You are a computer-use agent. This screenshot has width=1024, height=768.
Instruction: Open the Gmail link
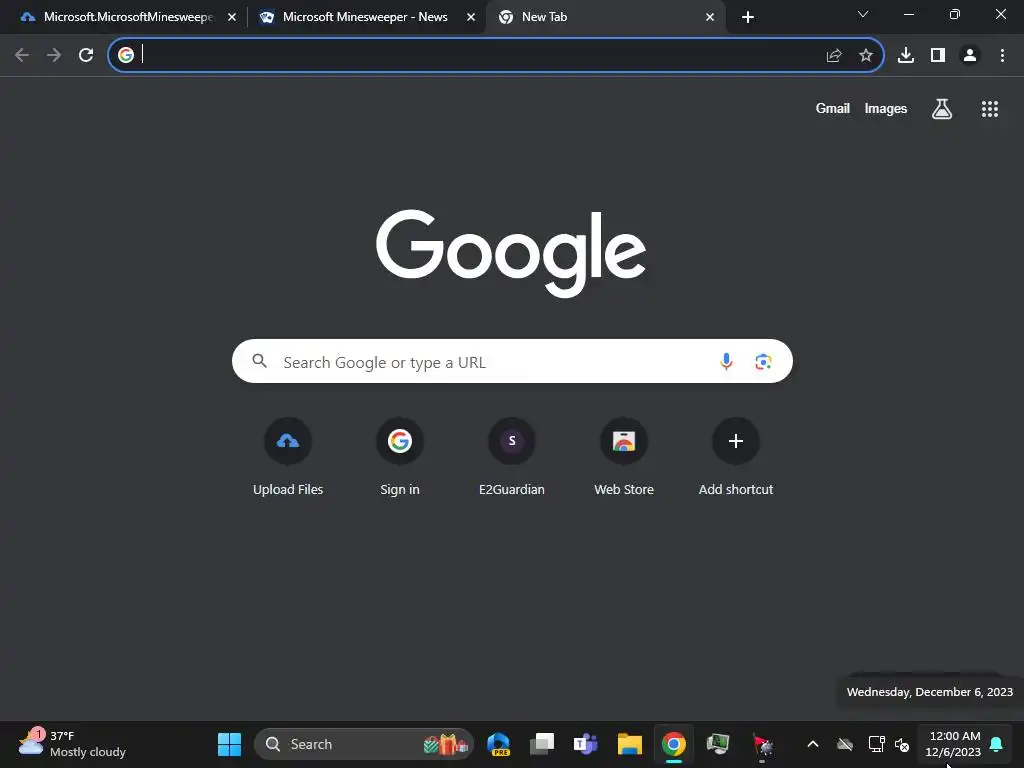(x=833, y=108)
